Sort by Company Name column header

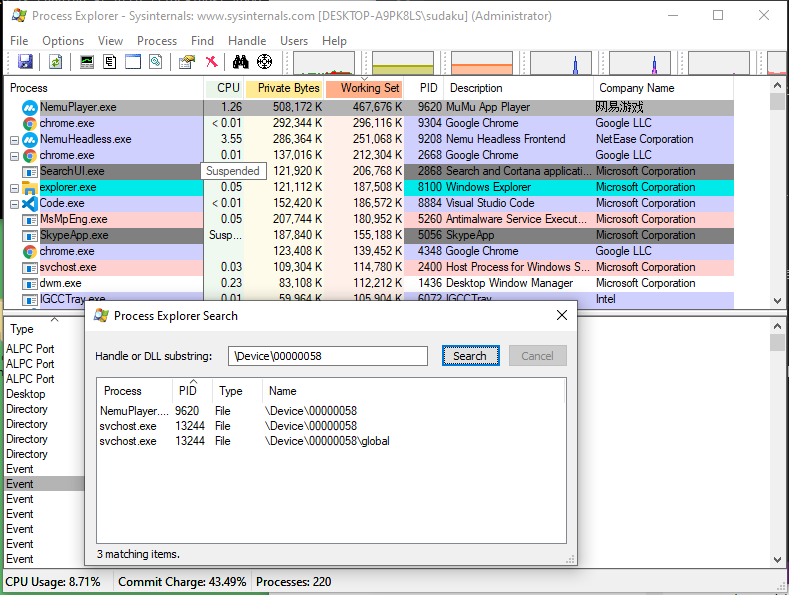click(x=663, y=88)
